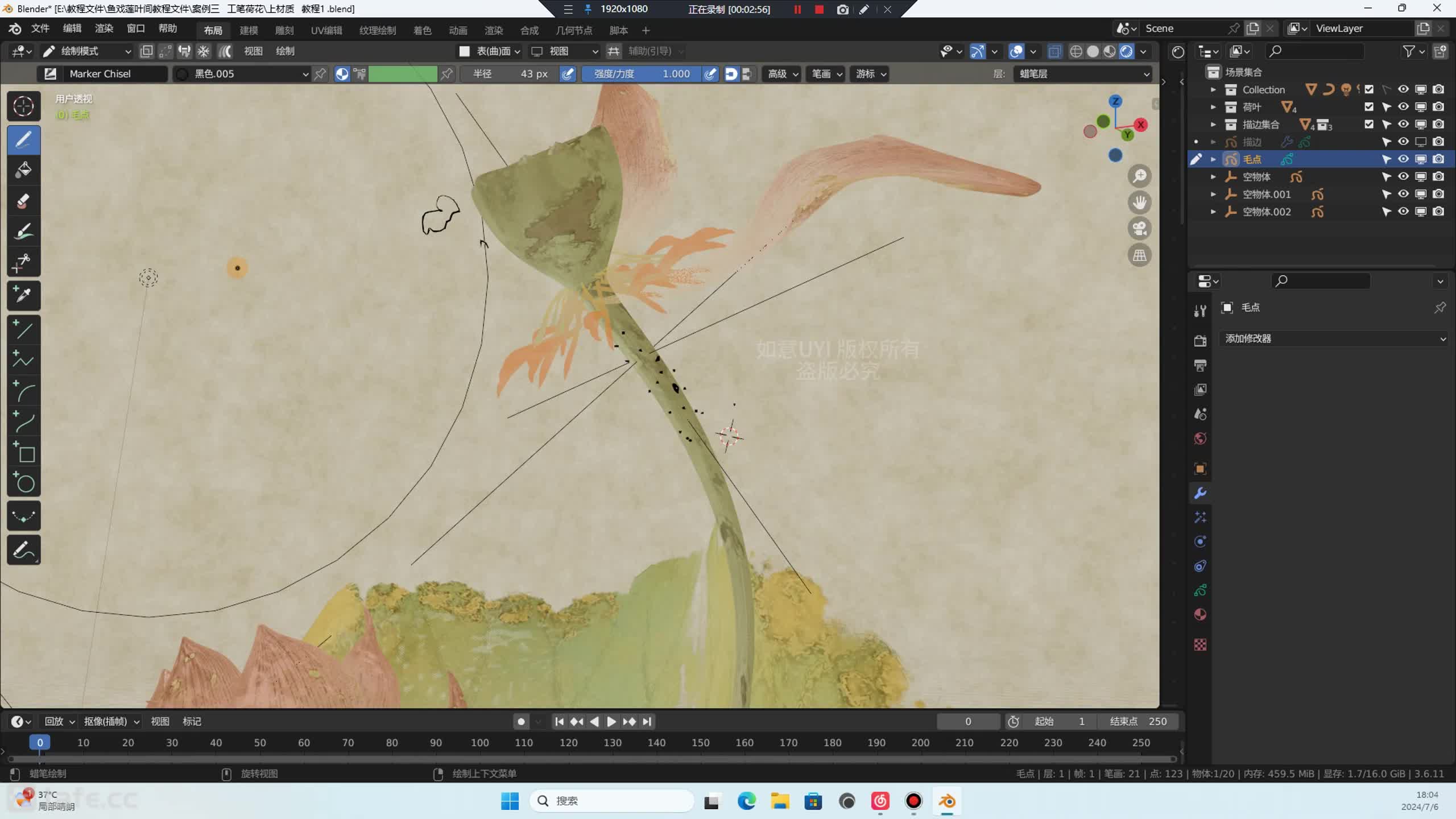1456x819 pixels.
Task: Select the Annotate tool
Action: tap(23, 550)
